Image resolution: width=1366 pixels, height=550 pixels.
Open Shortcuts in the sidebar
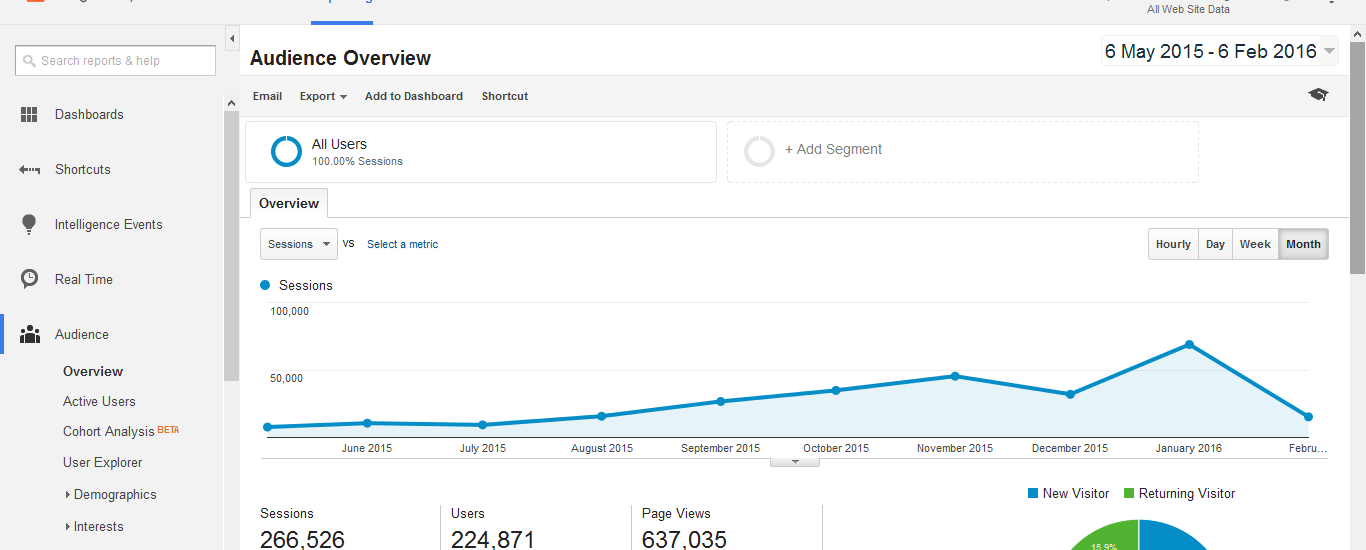tap(83, 170)
